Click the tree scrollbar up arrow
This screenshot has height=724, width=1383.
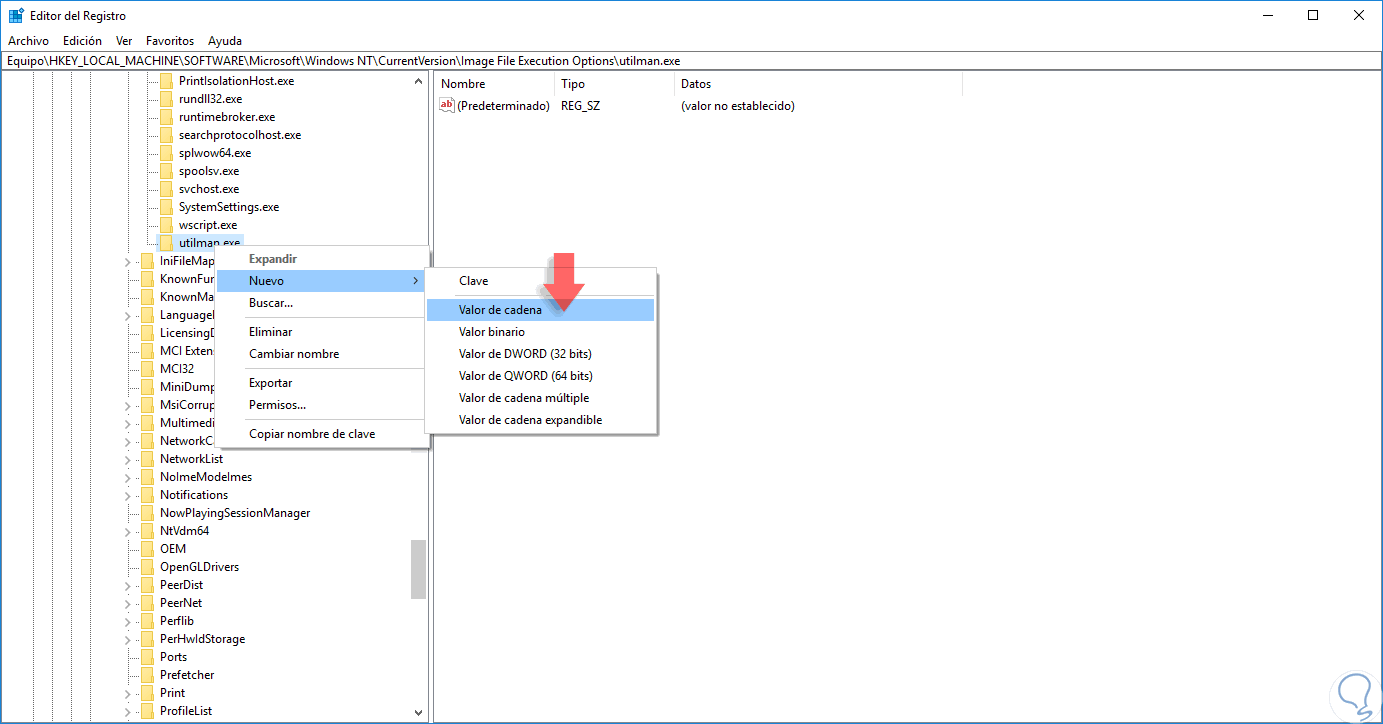click(419, 81)
